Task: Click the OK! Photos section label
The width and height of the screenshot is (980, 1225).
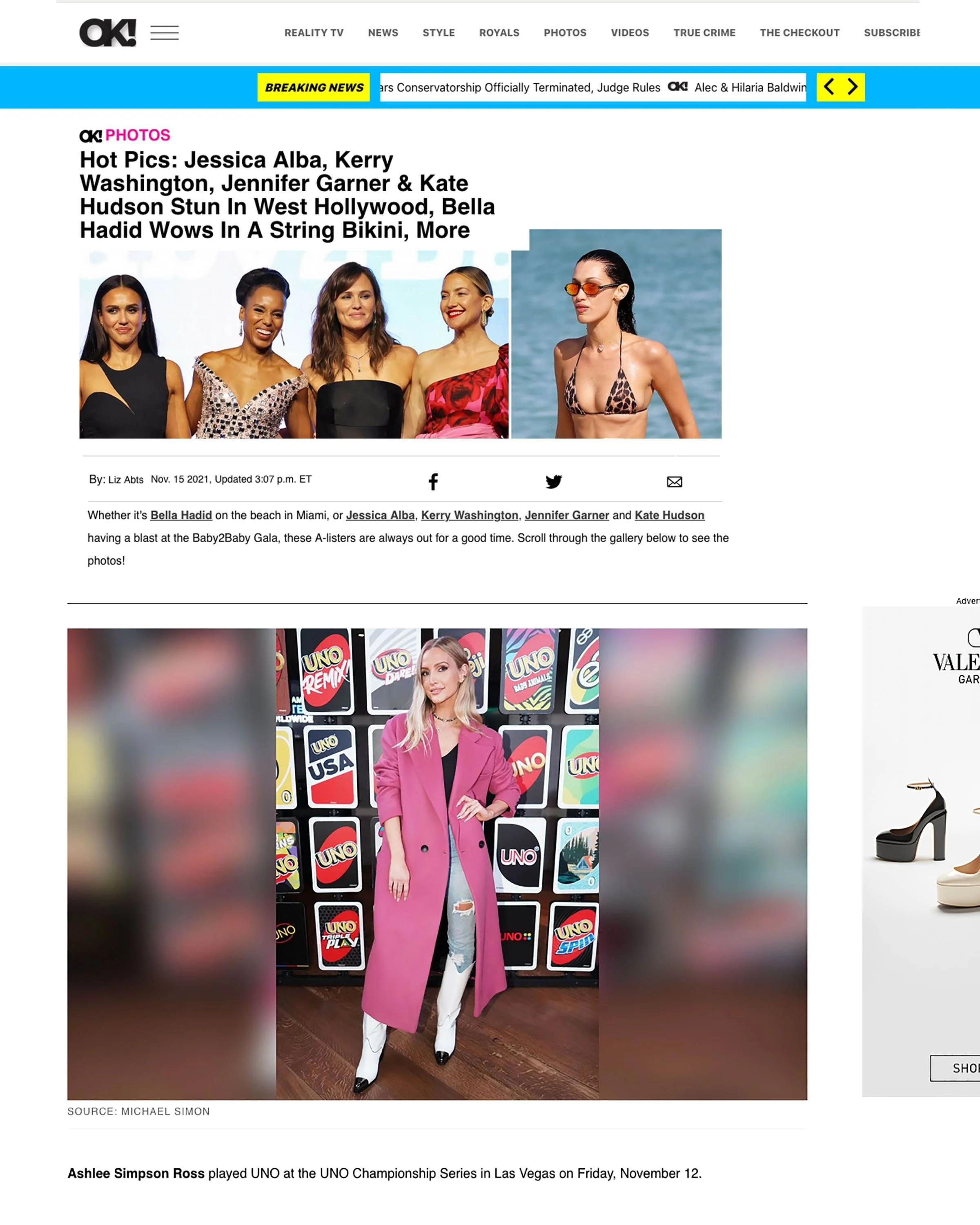Action: click(x=125, y=135)
